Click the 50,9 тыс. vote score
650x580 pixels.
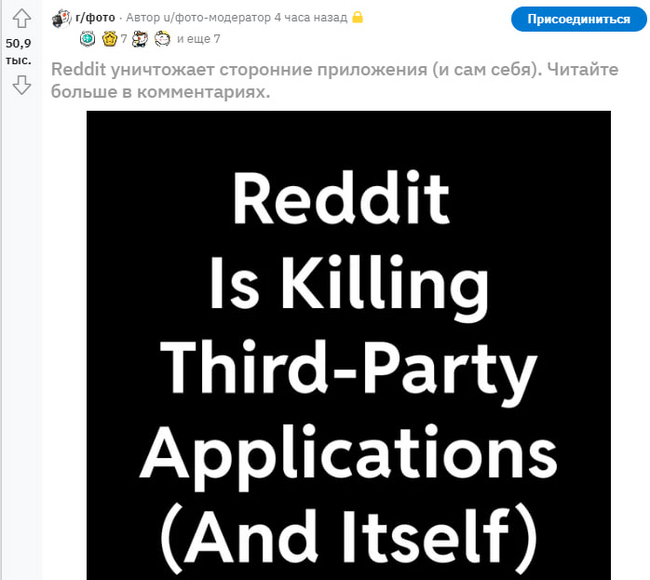(x=18, y=52)
